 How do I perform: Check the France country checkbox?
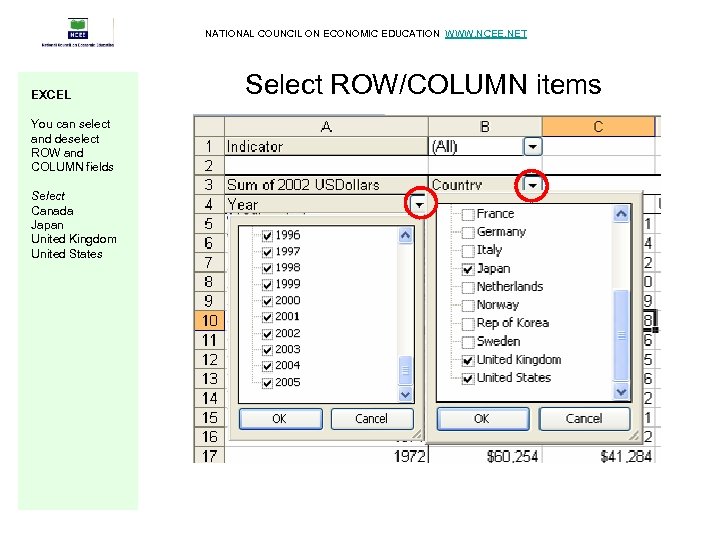tap(468, 214)
